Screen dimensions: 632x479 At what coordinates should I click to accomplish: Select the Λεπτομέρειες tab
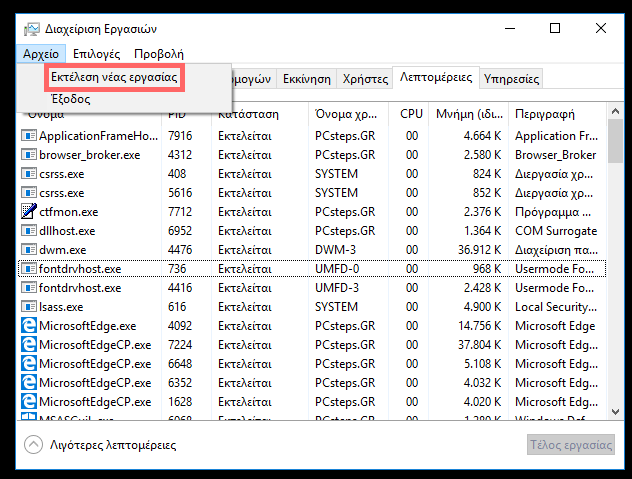[436, 77]
